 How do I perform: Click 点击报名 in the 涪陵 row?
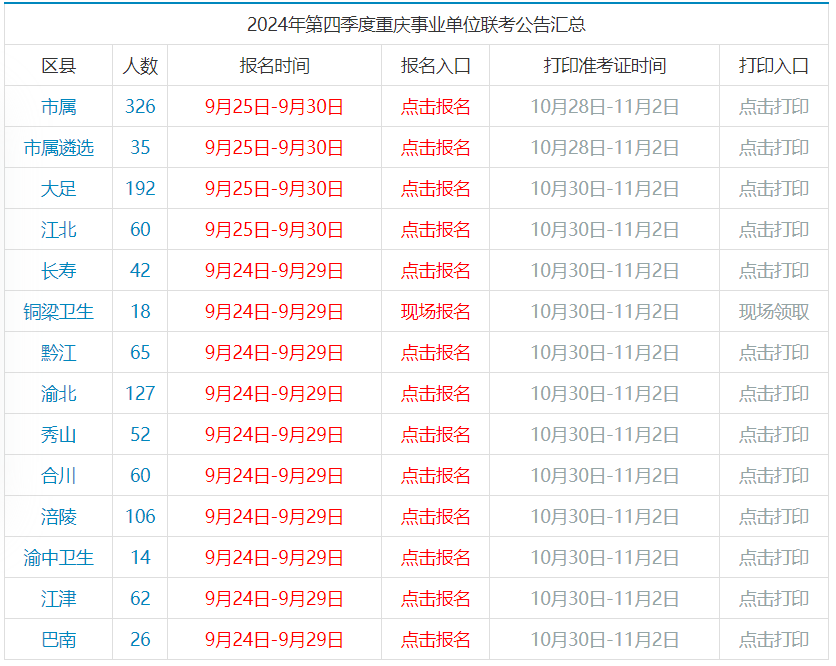(435, 517)
